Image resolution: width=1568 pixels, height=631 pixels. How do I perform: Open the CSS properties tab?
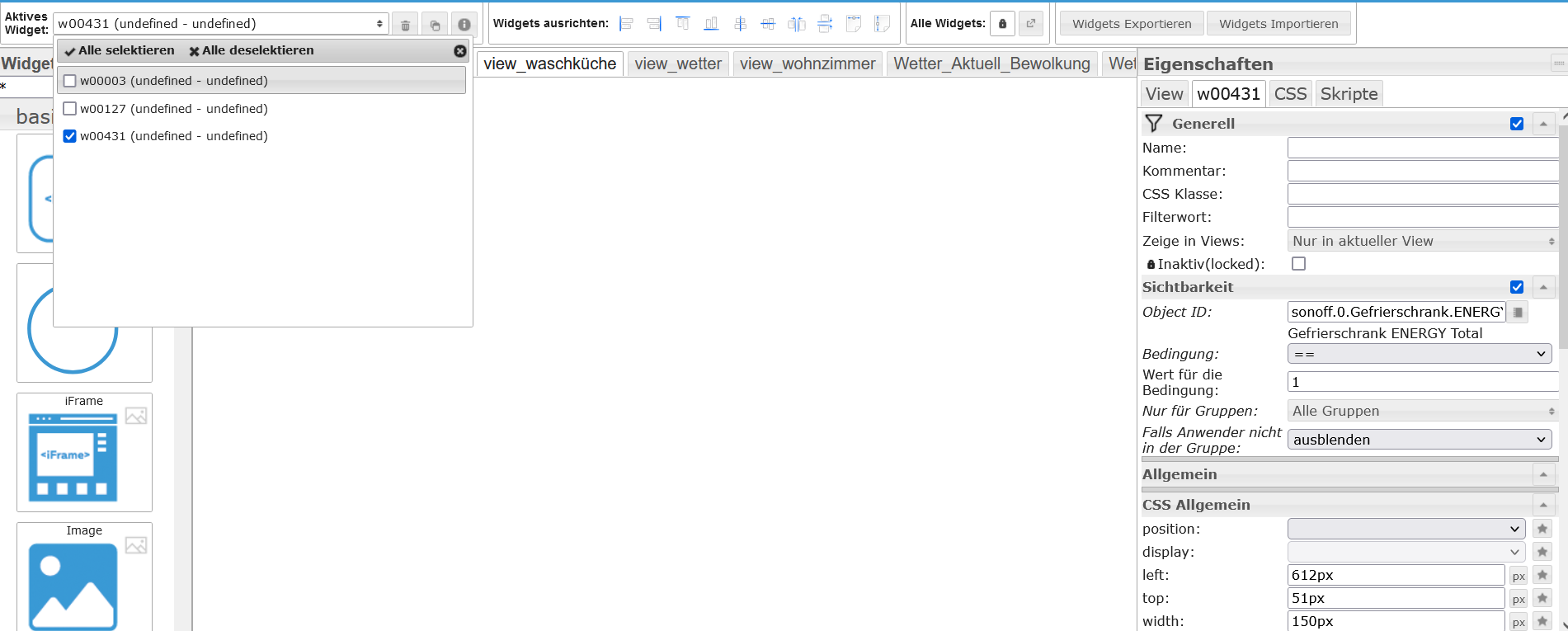pyautogui.click(x=1290, y=94)
